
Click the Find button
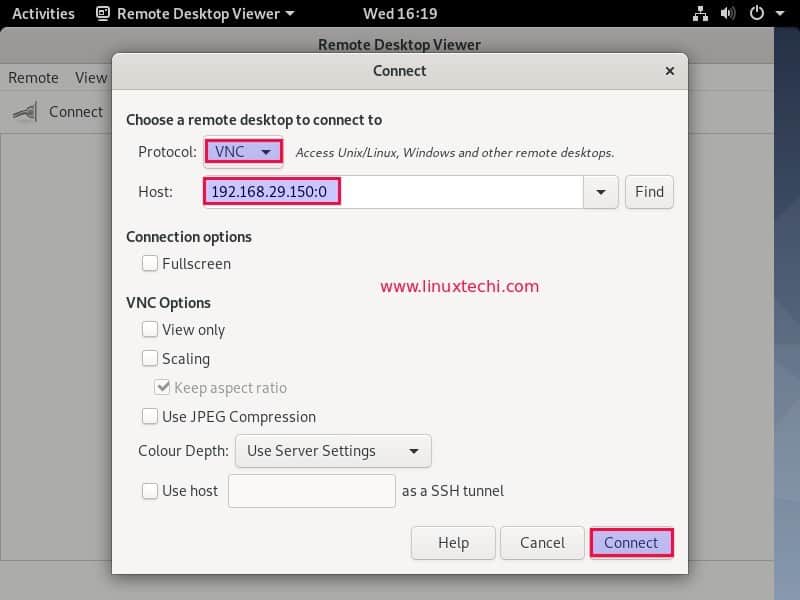pyautogui.click(x=649, y=192)
